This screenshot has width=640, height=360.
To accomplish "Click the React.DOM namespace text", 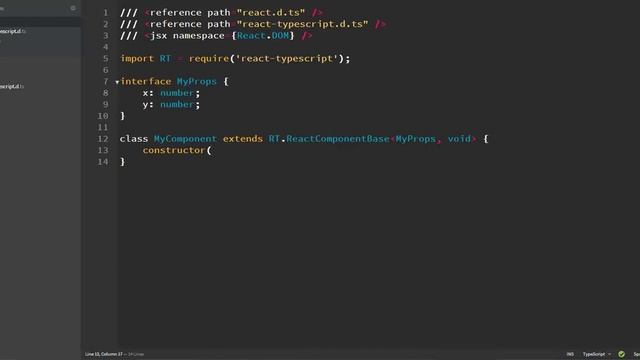I will pyautogui.click(x=263, y=36).
